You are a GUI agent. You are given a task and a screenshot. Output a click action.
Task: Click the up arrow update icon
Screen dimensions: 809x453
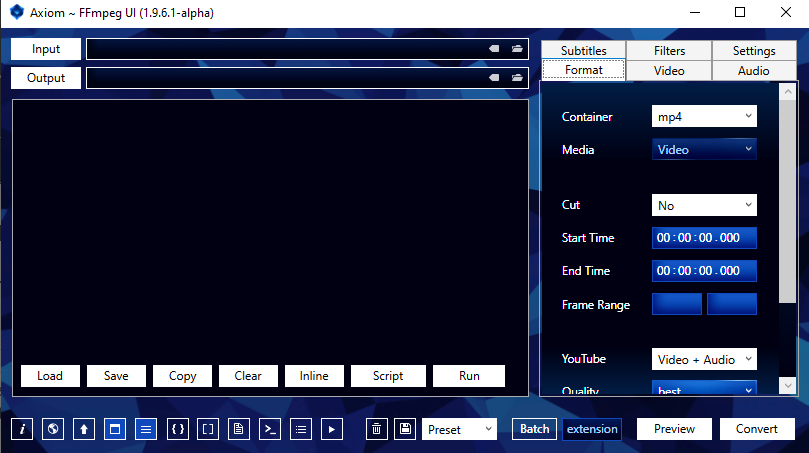coord(84,429)
